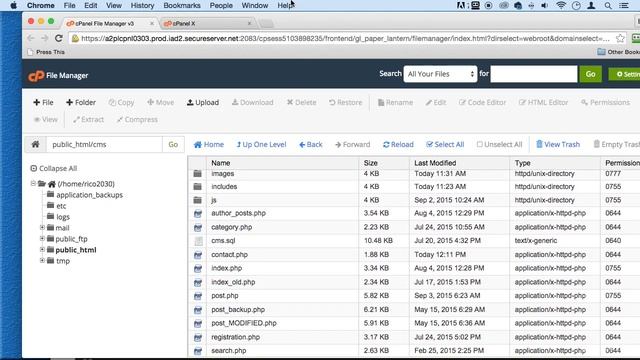The width and height of the screenshot is (640, 360).
Task: Click the Restore toolbar button
Action: click(345, 102)
